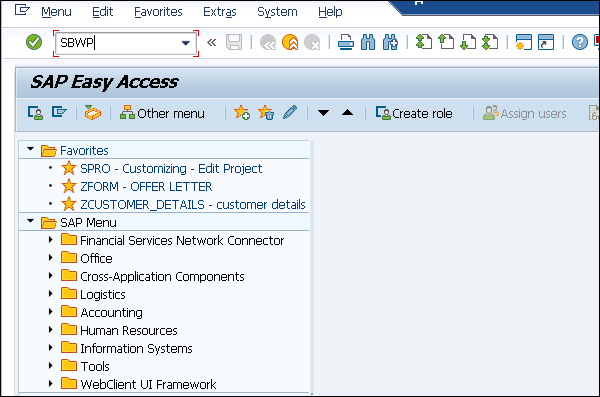600x397 pixels.
Task: Expand the Logistics folder
Action: pyautogui.click(x=51, y=294)
